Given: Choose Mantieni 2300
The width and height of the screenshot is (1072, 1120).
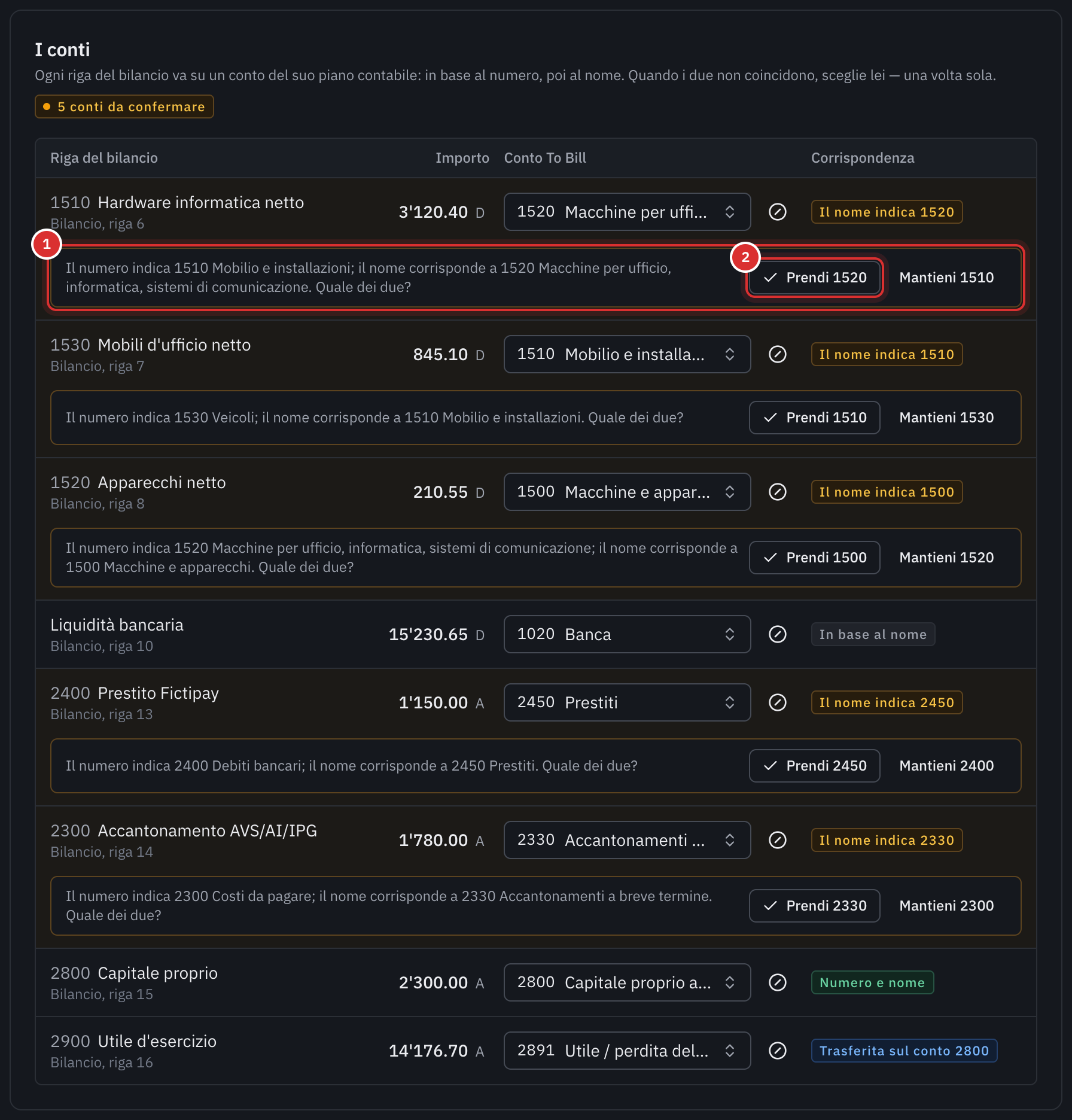Looking at the screenshot, I should (x=946, y=906).
